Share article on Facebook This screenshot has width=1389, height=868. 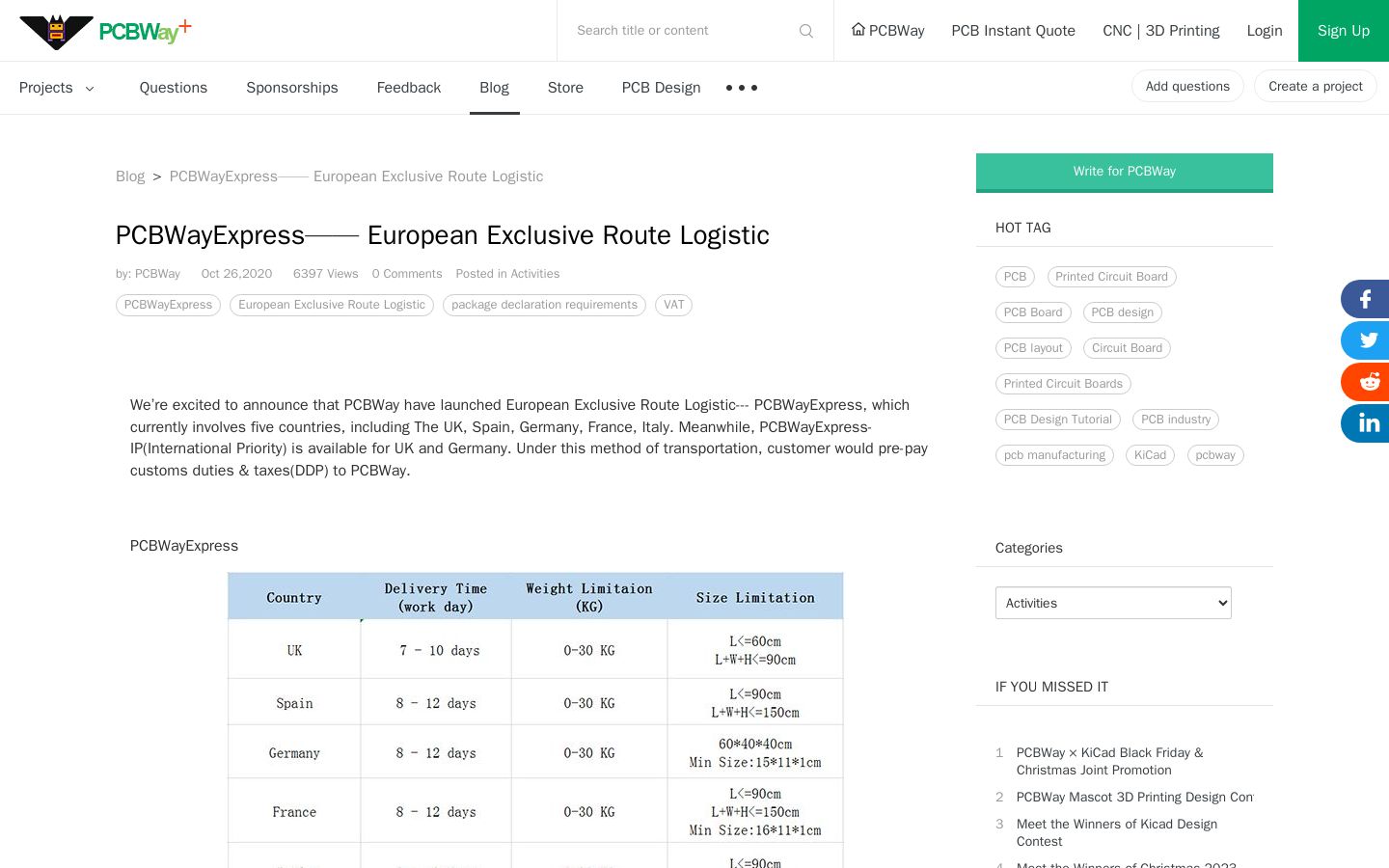coord(1365,299)
